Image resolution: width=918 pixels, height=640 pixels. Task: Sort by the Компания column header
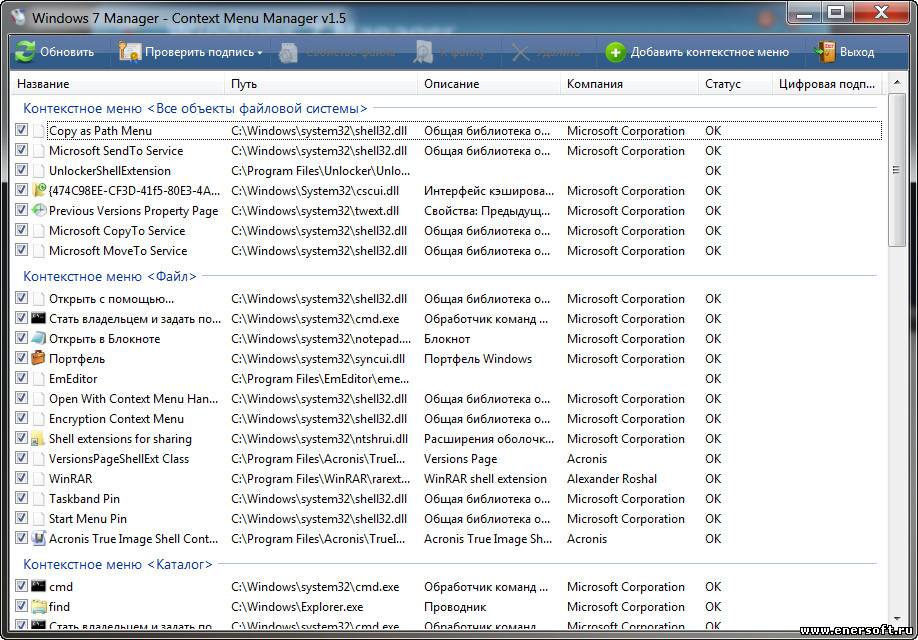[629, 84]
